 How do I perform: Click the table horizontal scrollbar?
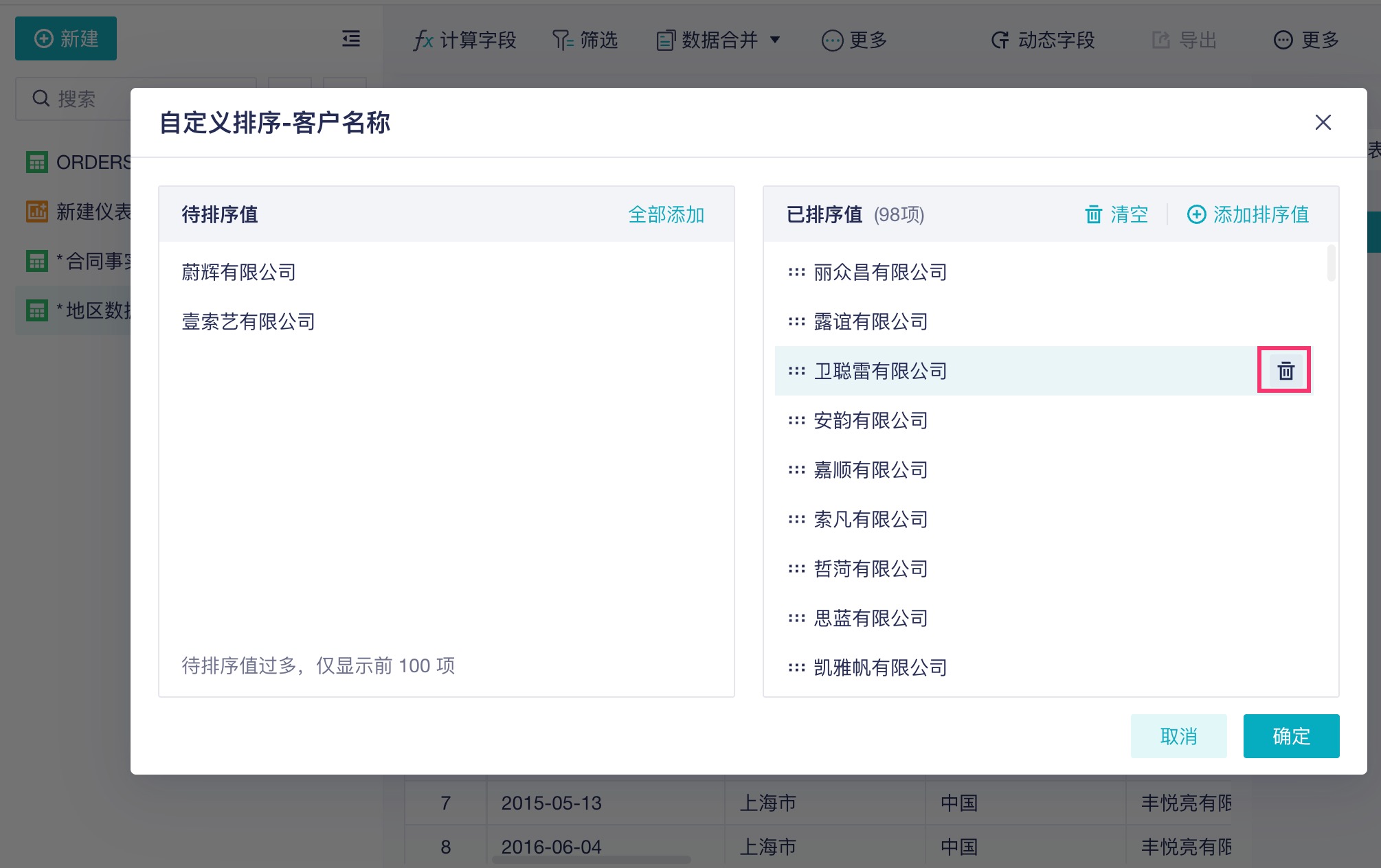(x=591, y=860)
